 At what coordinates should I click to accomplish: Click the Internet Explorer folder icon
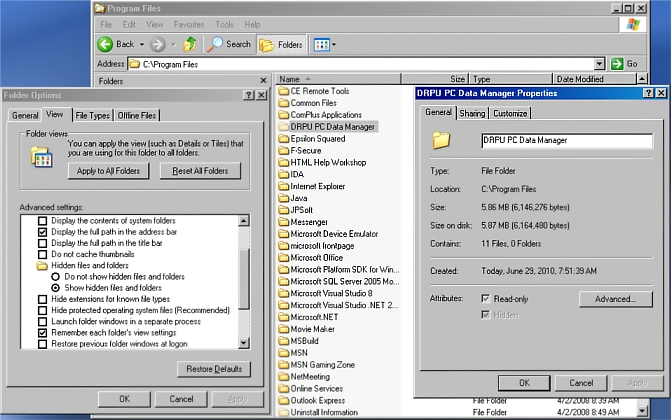[x=283, y=186]
